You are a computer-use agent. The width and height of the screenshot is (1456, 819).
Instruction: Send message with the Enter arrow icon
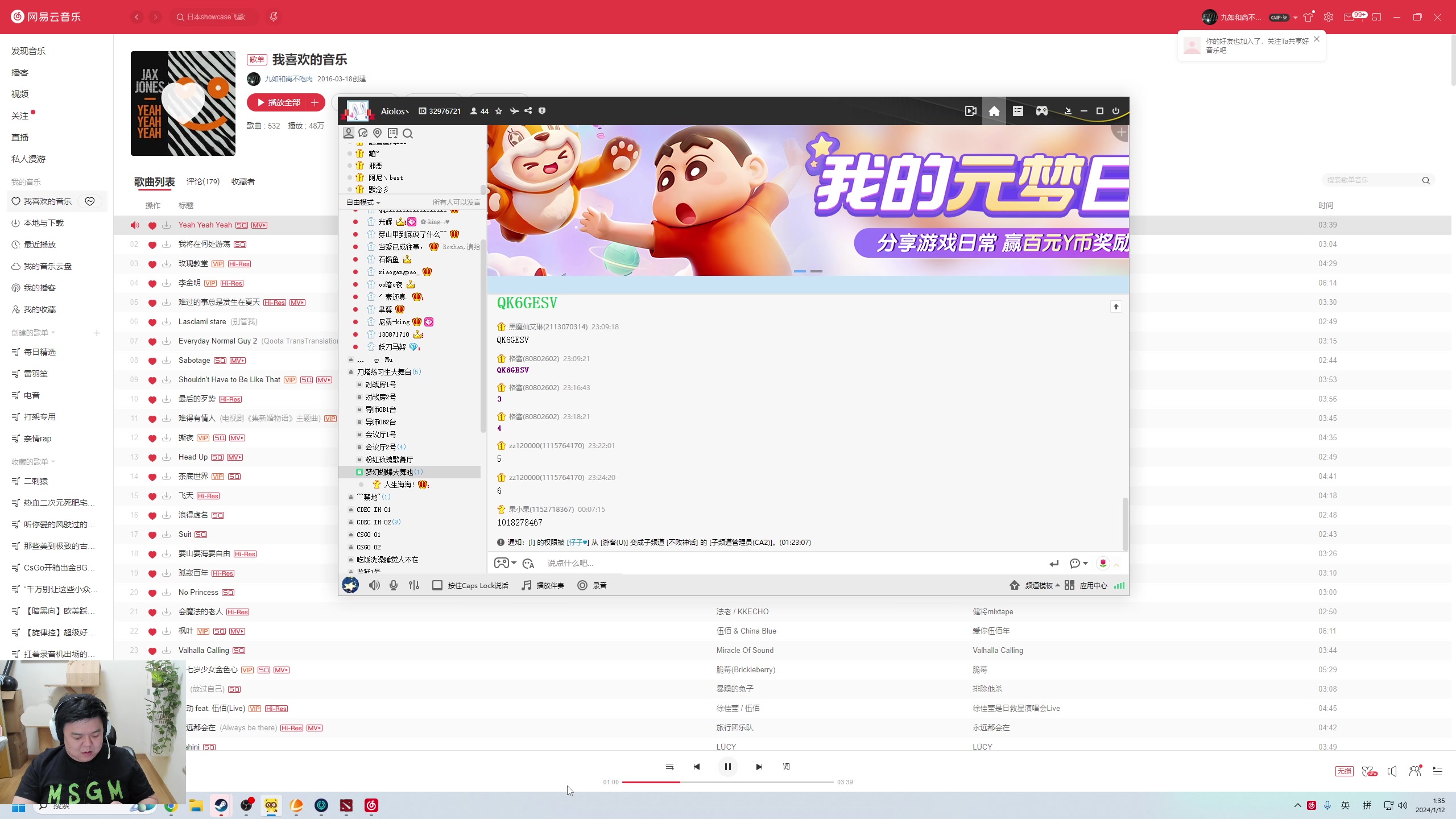click(x=1054, y=563)
